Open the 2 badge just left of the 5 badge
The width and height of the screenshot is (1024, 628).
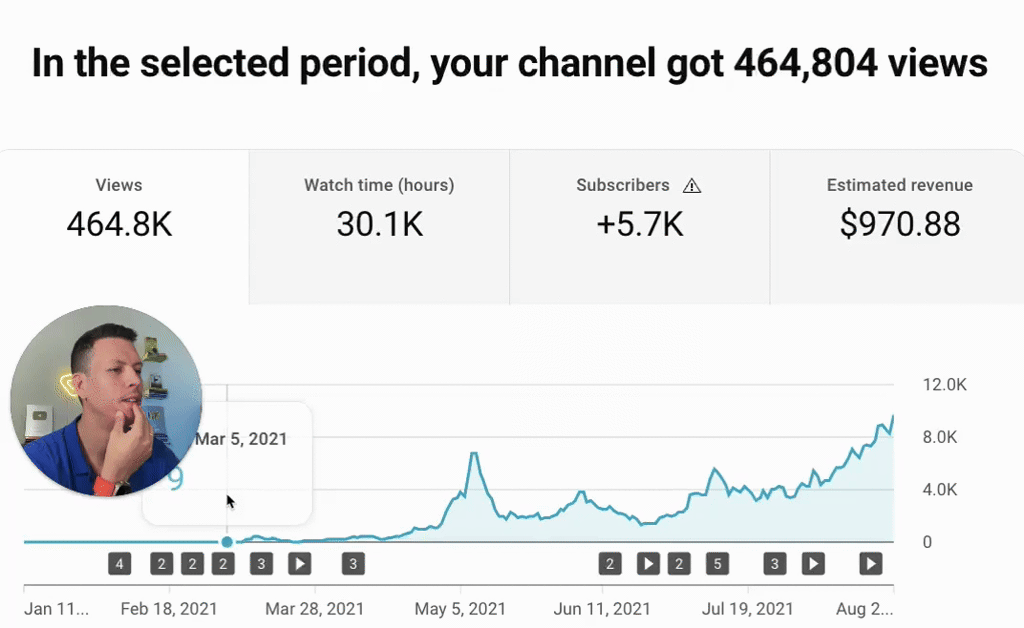coord(679,564)
